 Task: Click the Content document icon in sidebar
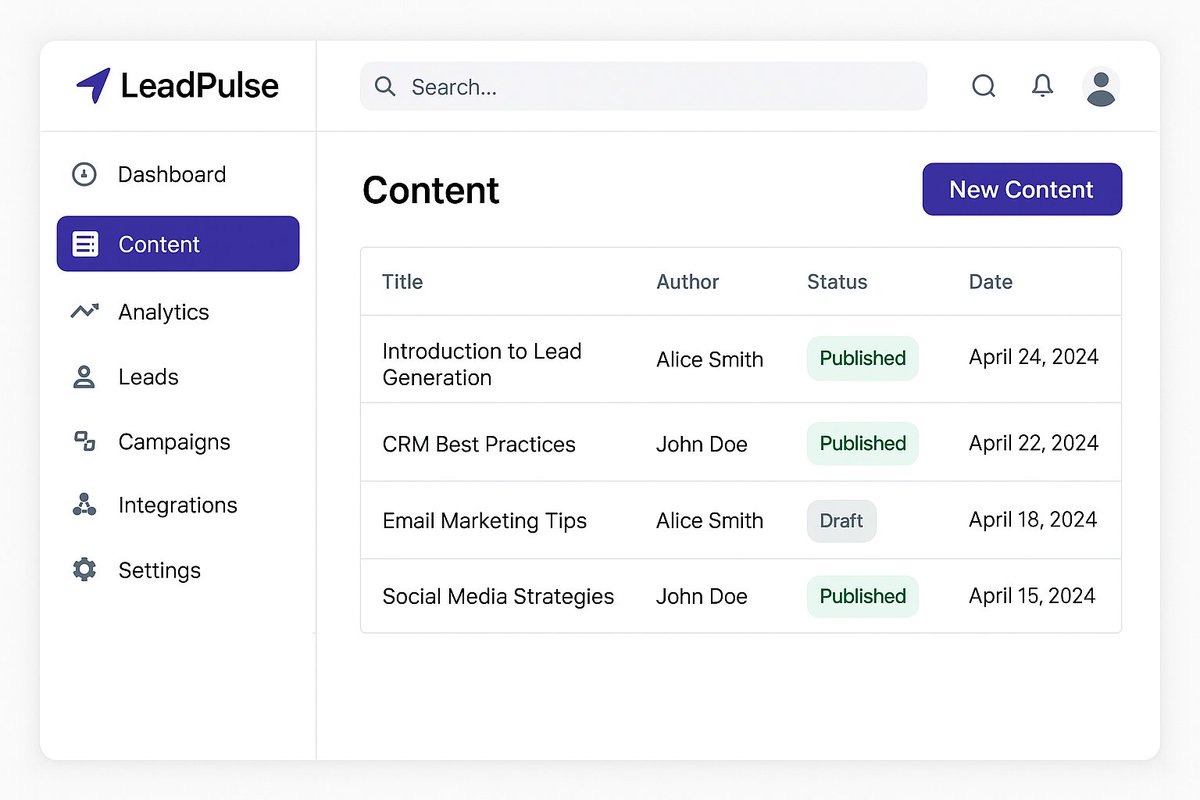(x=86, y=243)
